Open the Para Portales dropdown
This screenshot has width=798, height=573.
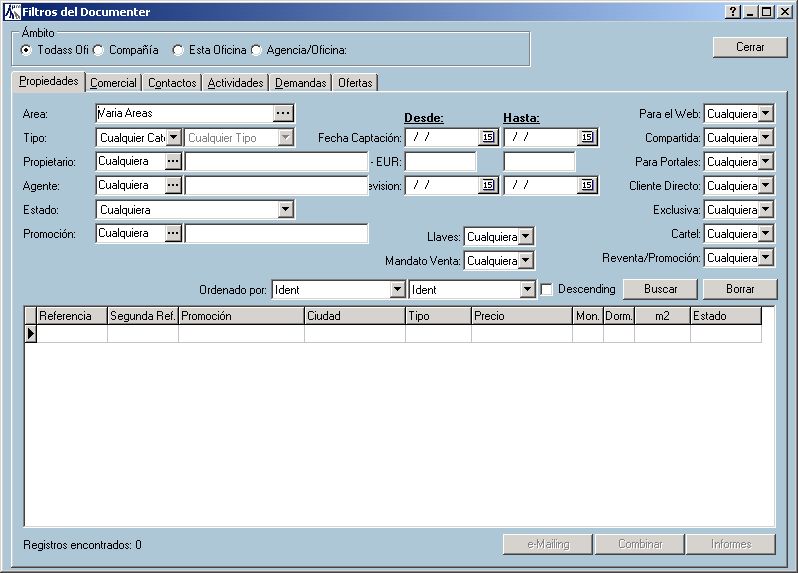click(x=766, y=161)
